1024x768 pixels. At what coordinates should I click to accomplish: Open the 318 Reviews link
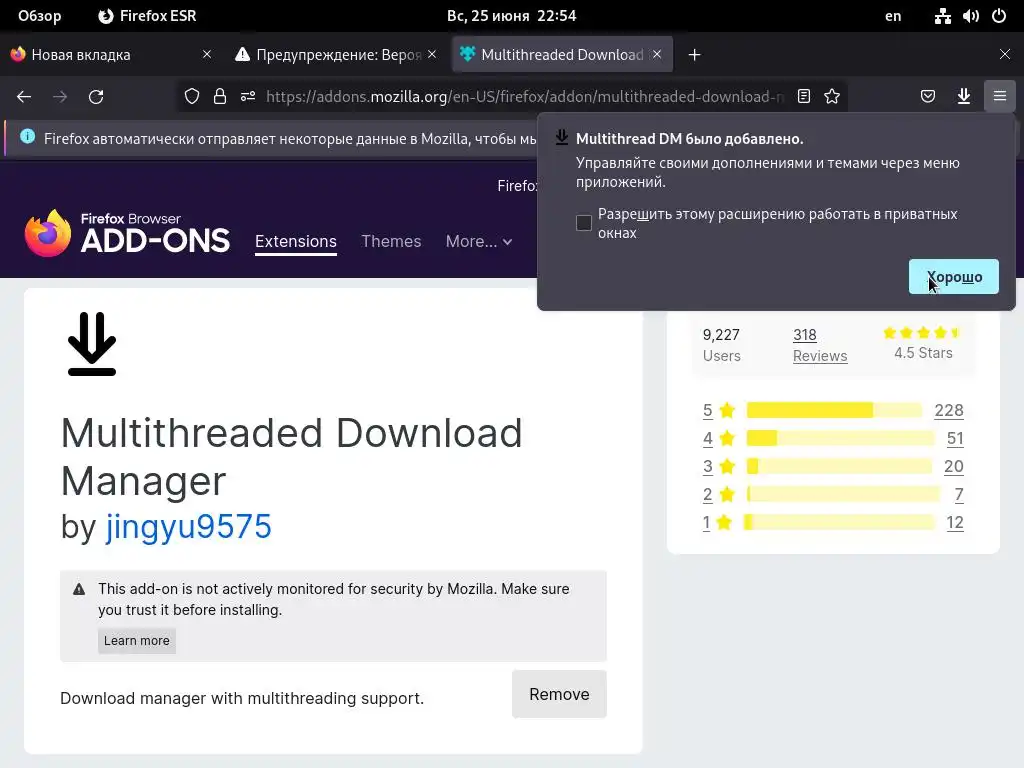point(820,345)
